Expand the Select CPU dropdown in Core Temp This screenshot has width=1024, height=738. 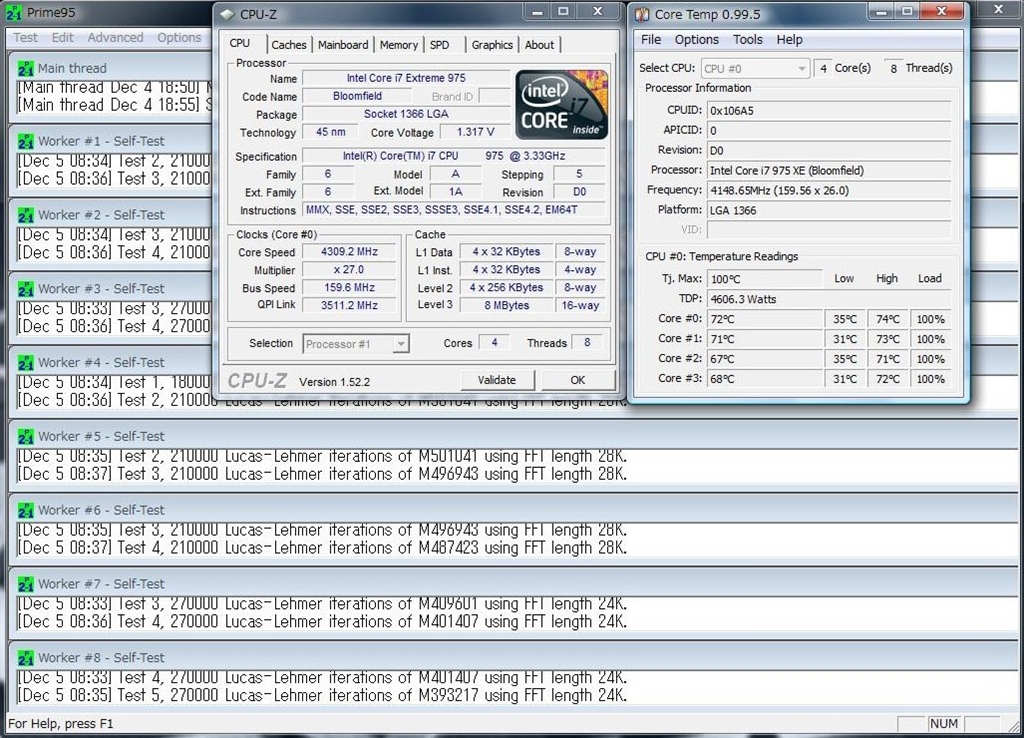click(754, 69)
